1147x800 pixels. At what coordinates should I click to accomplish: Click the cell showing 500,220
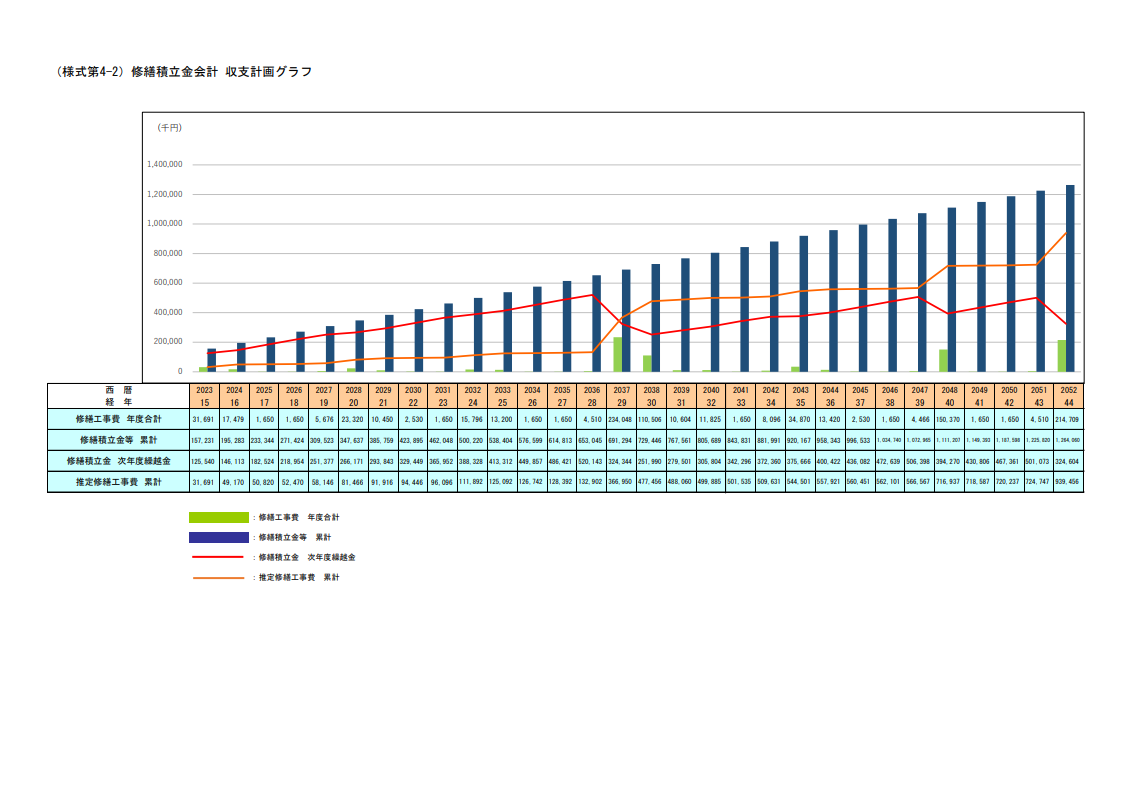point(473,440)
